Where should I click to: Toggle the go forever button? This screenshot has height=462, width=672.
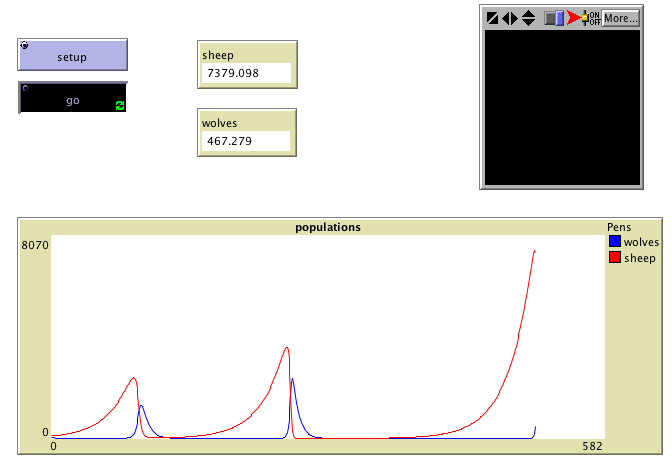coord(73,100)
